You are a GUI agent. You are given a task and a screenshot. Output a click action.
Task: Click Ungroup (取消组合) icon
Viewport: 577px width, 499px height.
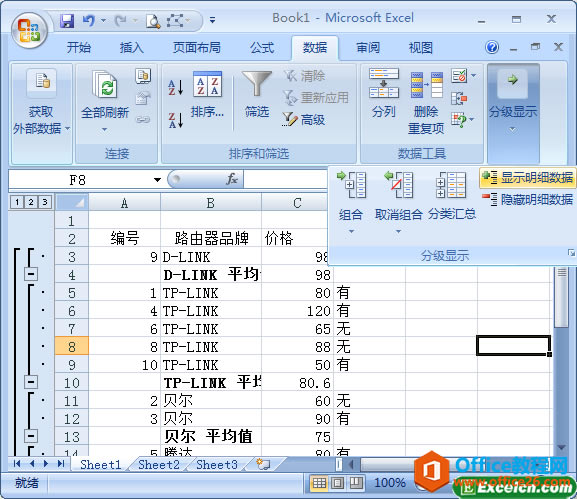[x=398, y=185]
